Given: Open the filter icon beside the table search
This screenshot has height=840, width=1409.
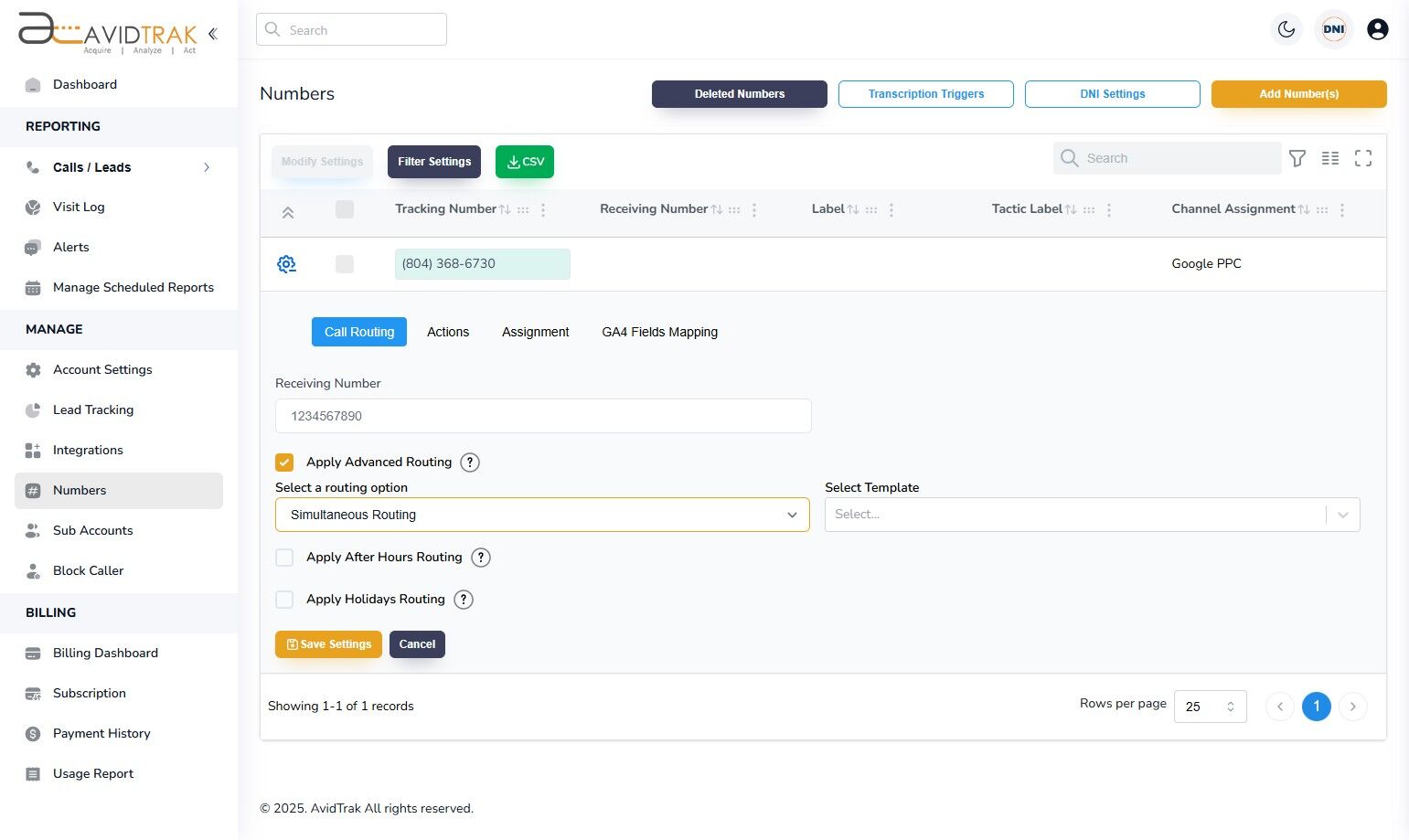Looking at the screenshot, I should 1297,158.
